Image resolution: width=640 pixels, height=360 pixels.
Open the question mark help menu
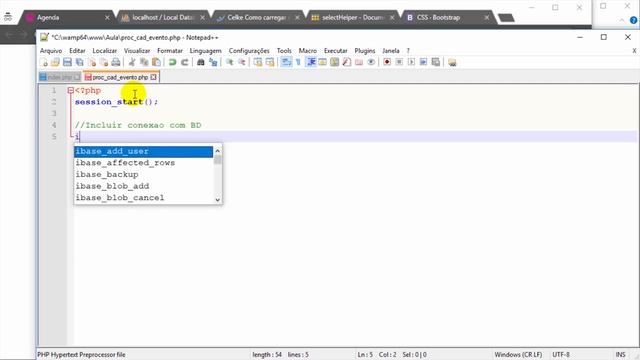pos(408,51)
